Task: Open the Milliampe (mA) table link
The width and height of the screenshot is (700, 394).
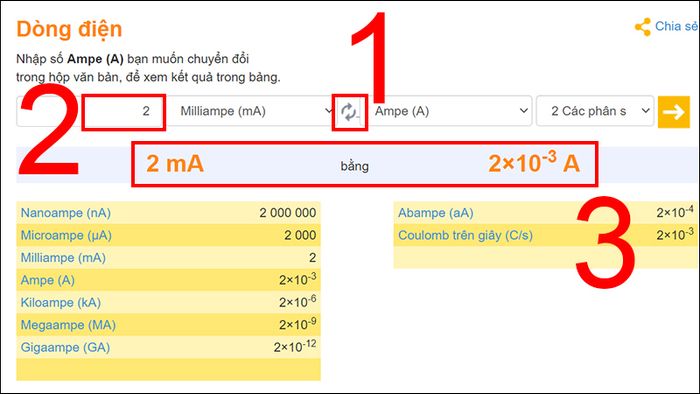Action: 63,257
